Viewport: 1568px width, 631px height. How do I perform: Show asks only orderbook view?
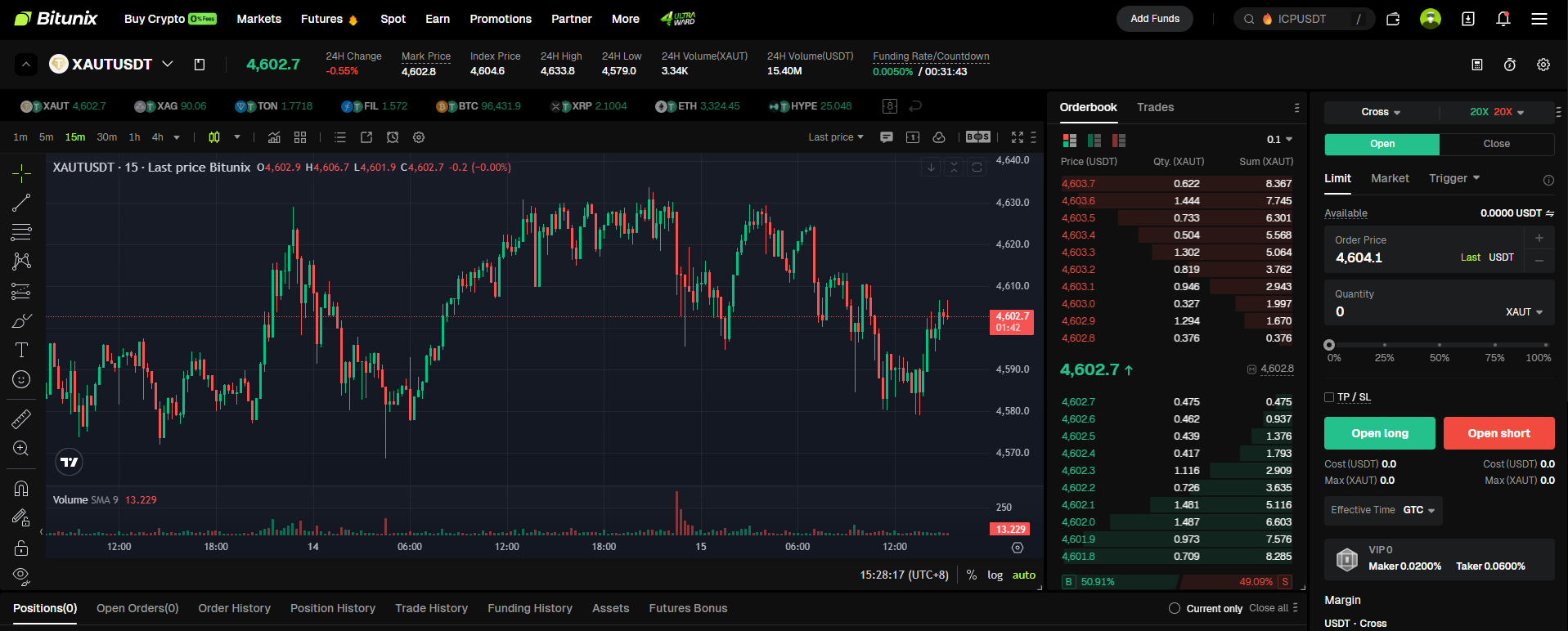tap(1119, 140)
